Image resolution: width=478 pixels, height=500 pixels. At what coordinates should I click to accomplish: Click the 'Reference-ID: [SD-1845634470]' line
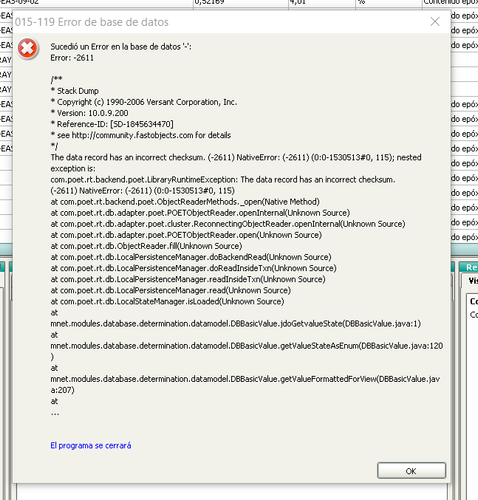(x=112, y=124)
